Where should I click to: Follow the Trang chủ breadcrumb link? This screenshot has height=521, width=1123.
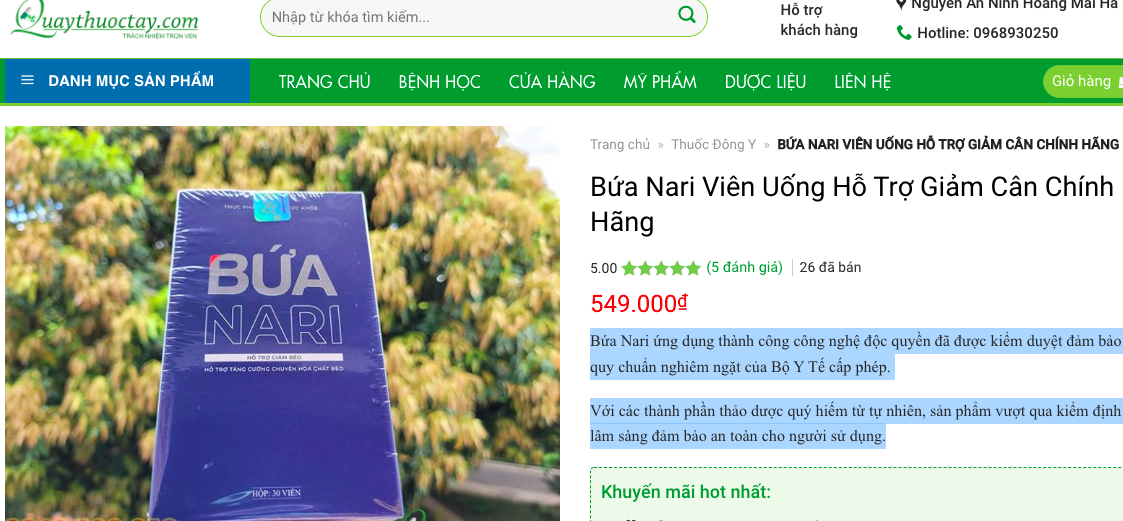[620, 144]
